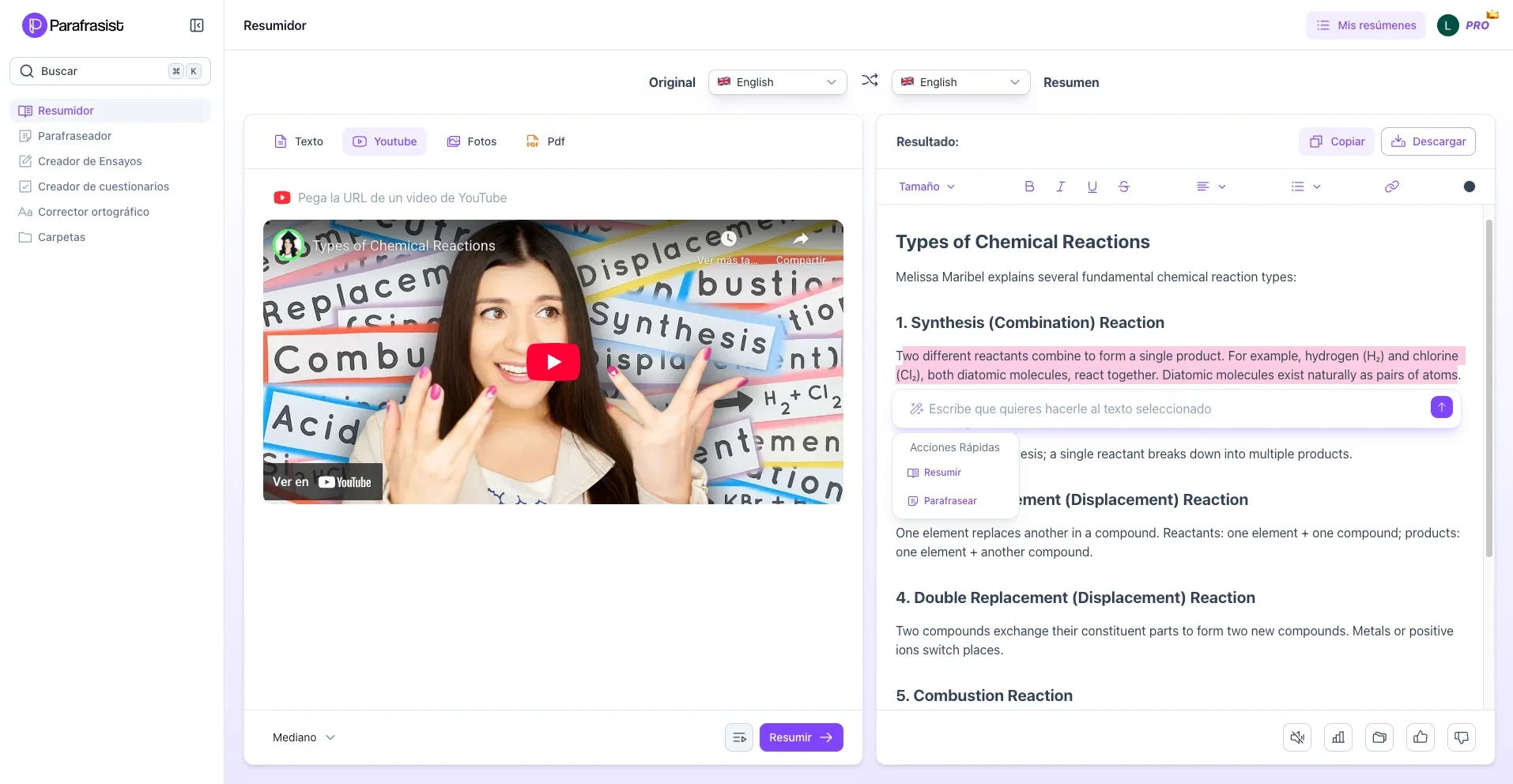The height and width of the screenshot is (784, 1513).
Task: Open the Buscar search field
Action: click(110, 71)
